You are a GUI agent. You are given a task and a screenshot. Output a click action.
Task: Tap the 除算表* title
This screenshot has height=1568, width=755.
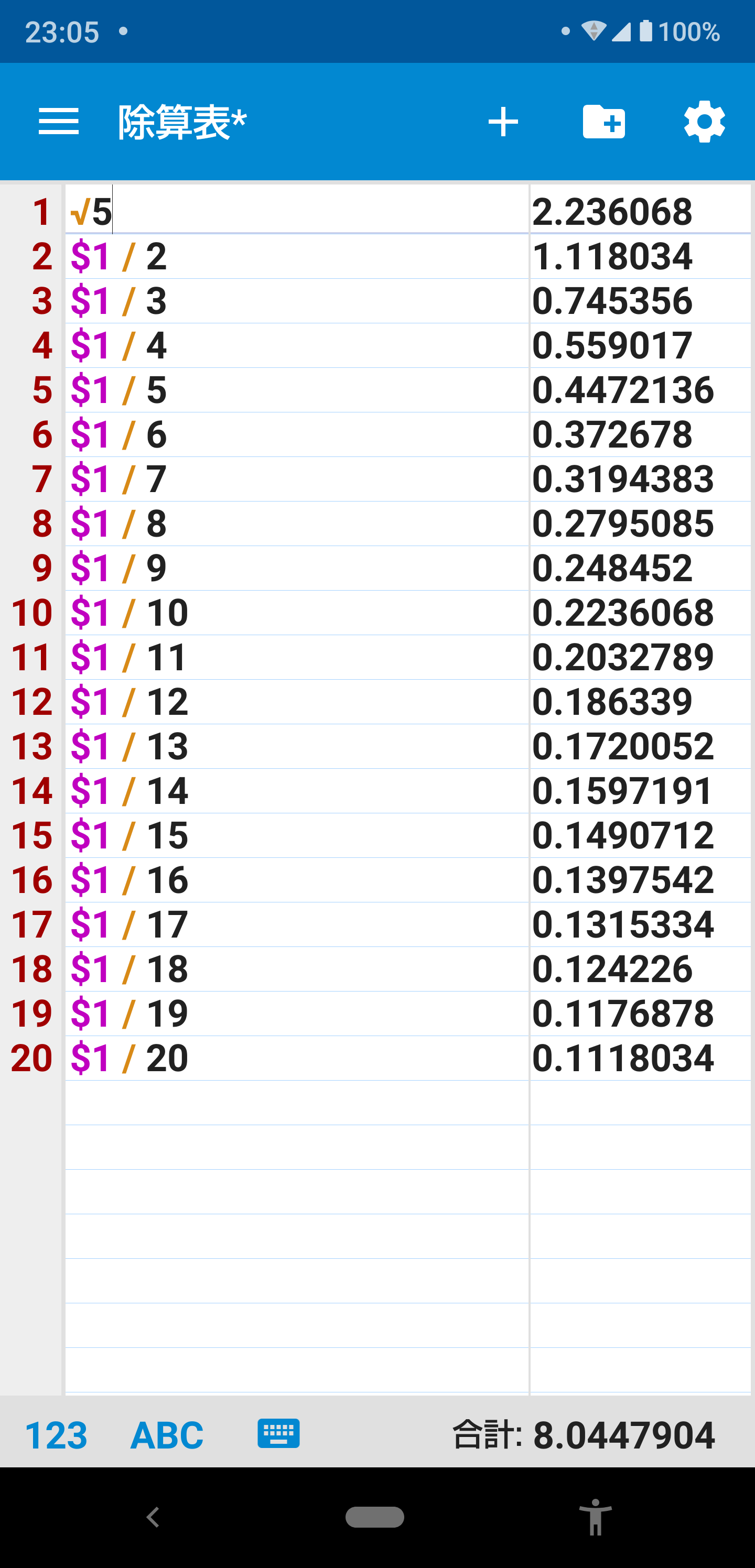(182, 122)
